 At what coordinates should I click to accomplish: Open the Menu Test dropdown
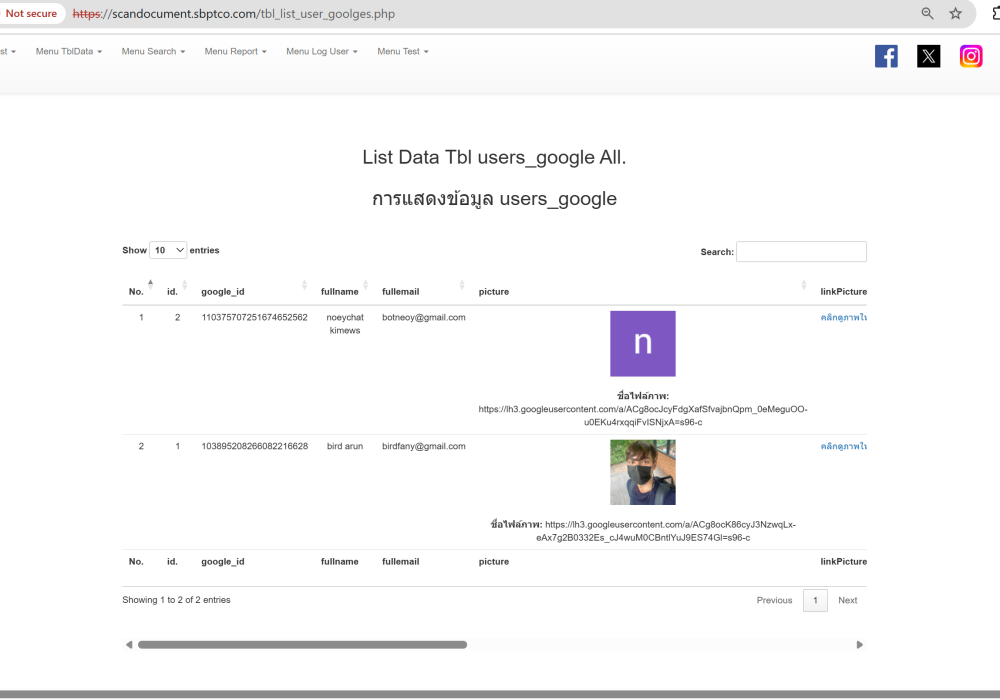[403, 51]
